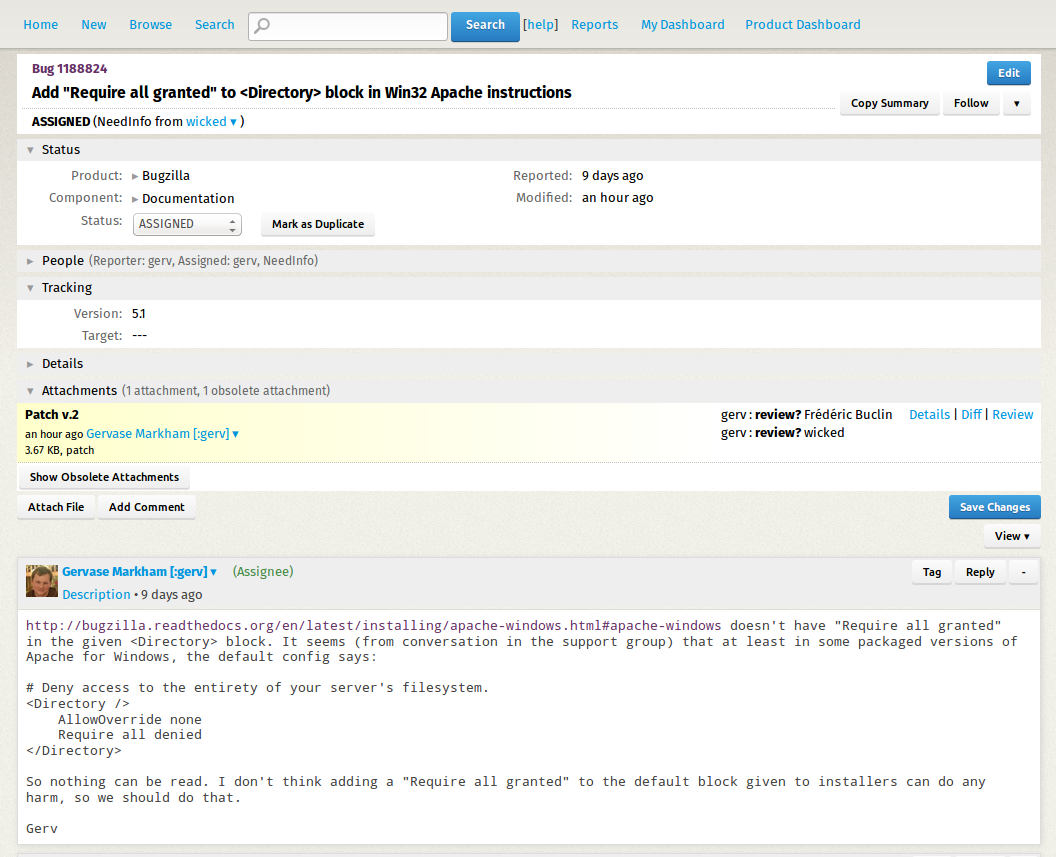Open the wicked needinfo user dropdown
Image resolution: width=1056 pixels, height=857 pixels.
pyautogui.click(x=211, y=122)
